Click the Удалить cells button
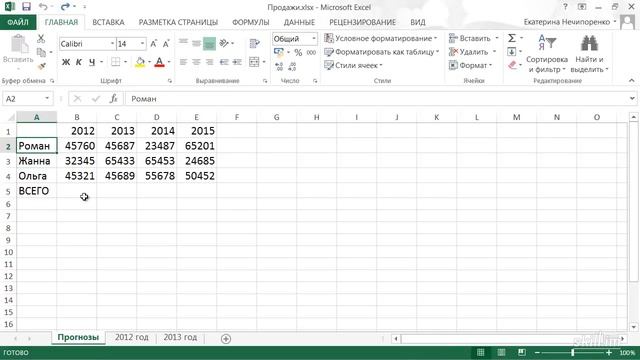Viewport: 640px width, 360px height. point(469,52)
